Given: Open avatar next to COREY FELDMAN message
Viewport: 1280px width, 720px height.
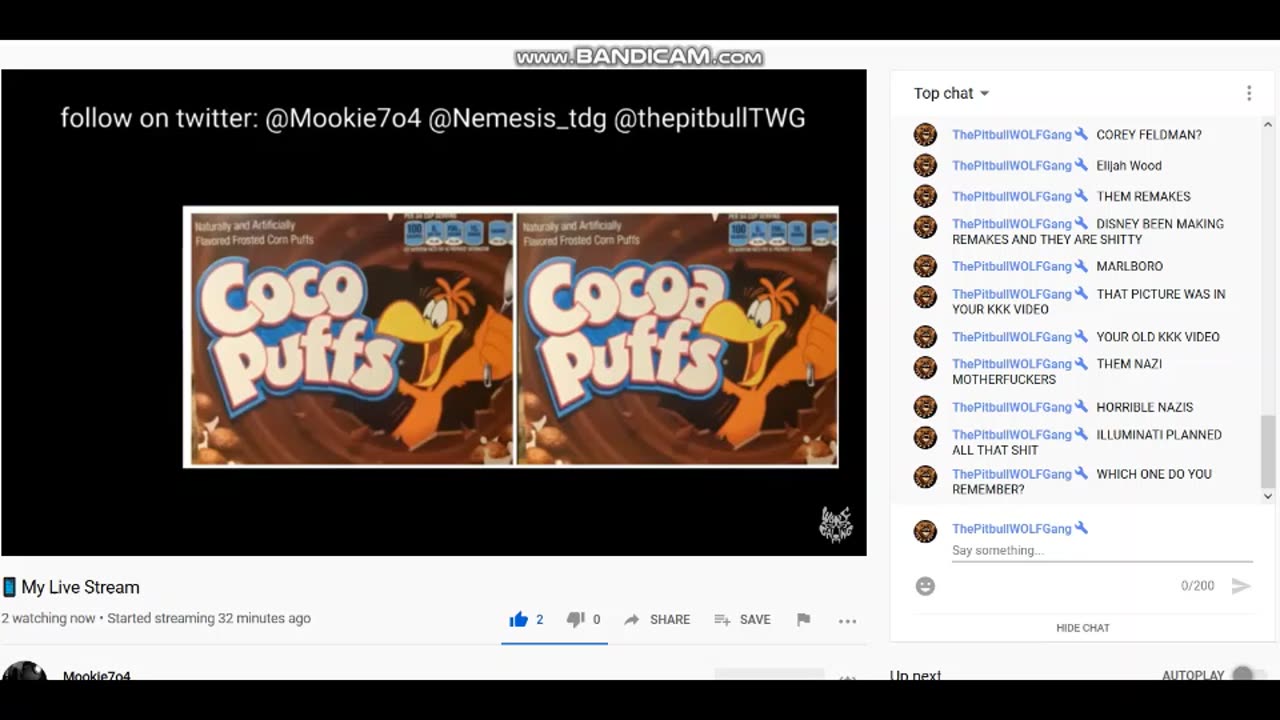Looking at the screenshot, I should point(925,134).
